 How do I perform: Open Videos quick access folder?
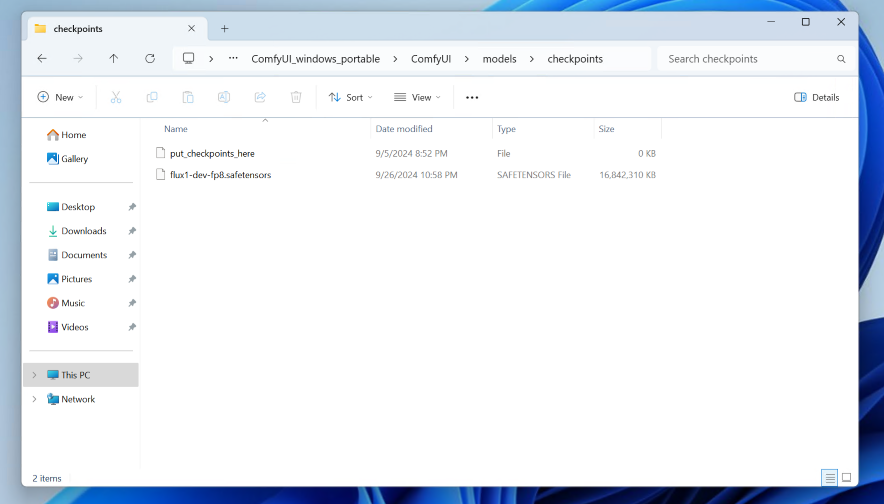pyautogui.click(x=68, y=327)
